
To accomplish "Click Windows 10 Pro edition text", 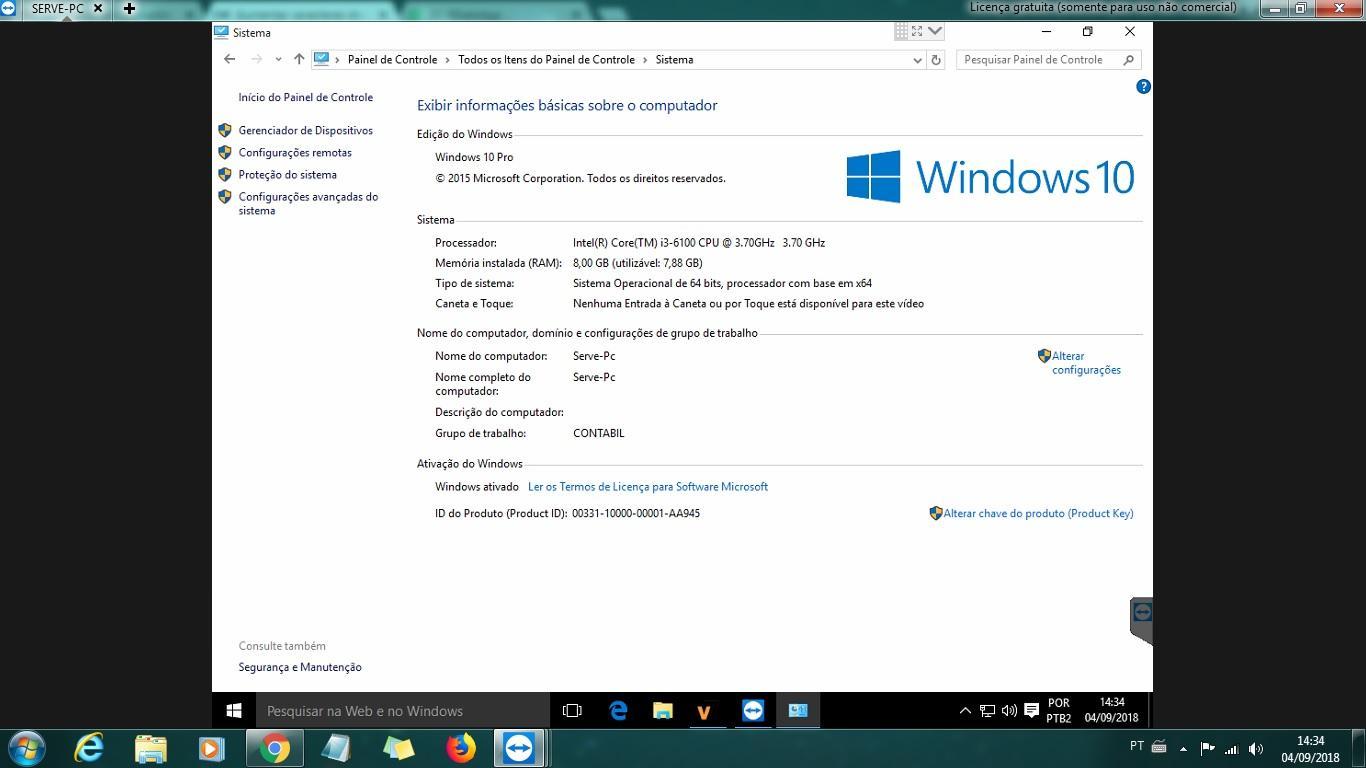I will (x=474, y=157).
